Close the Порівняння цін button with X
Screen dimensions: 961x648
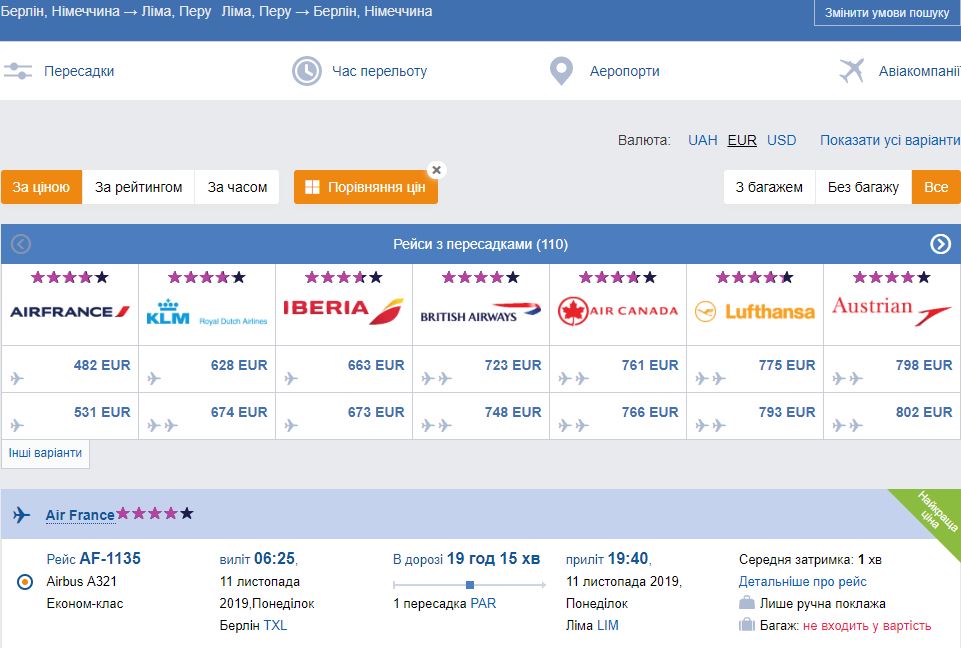click(x=436, y=170)
